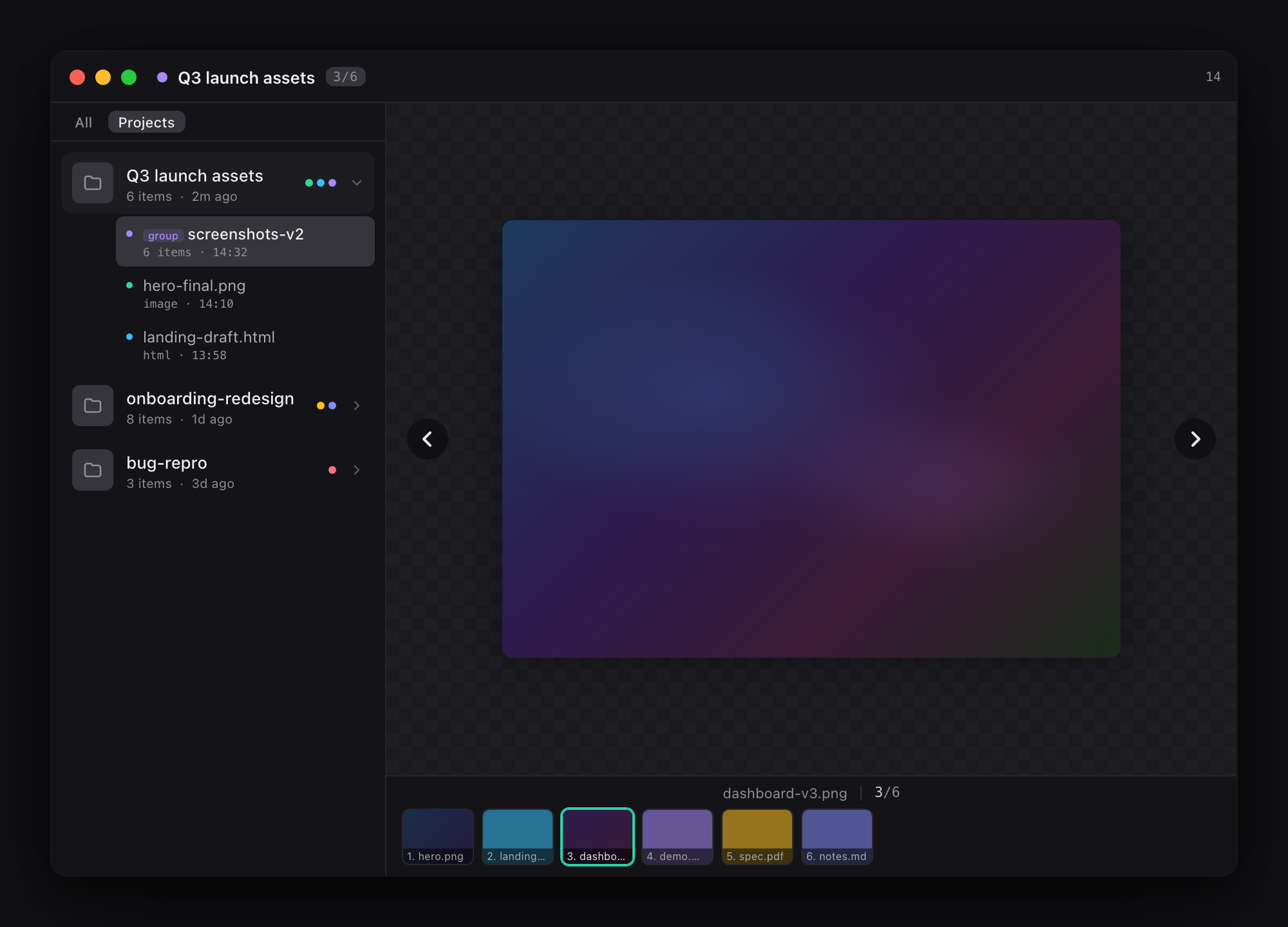Click the "6 items · 2m ago" subtitle

[182, 196]
